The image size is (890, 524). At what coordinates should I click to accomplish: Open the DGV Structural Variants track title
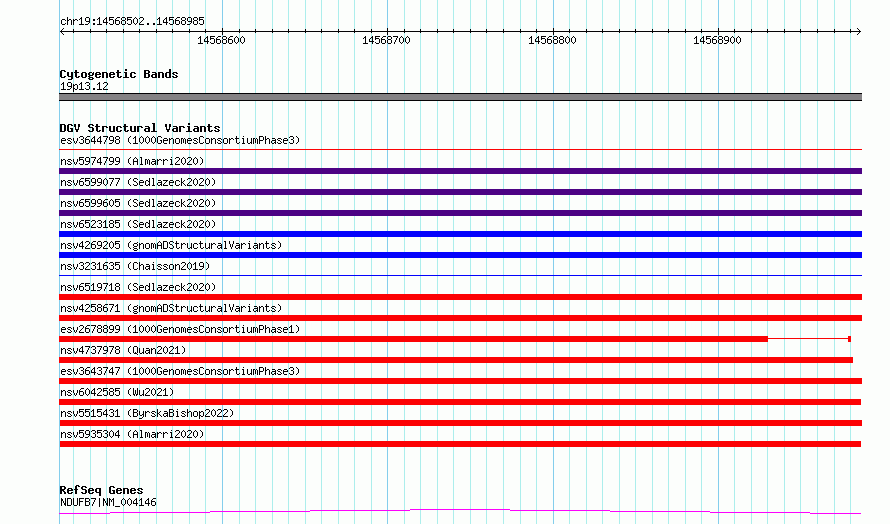pos(140,128)
